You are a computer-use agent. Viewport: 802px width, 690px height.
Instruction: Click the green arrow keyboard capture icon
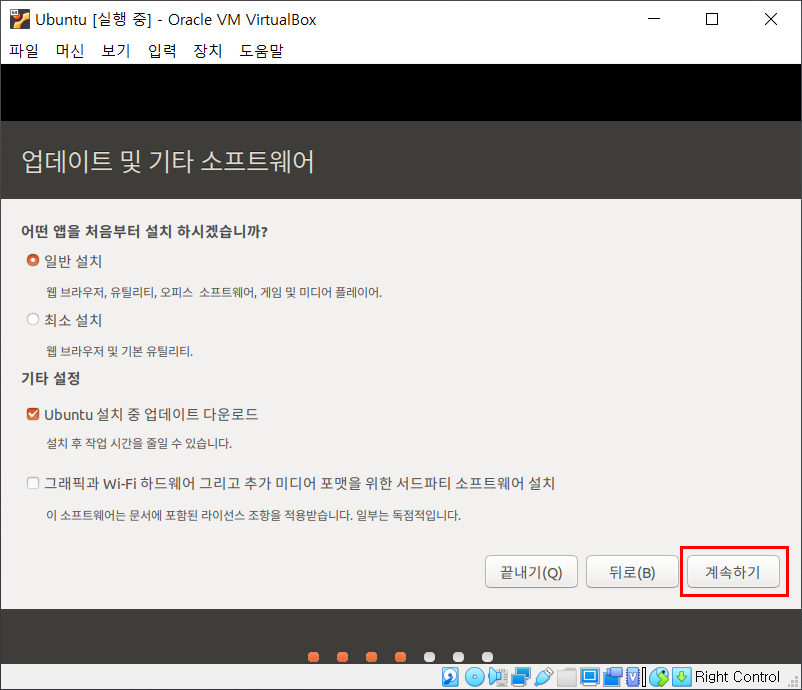tap(681, 677)
